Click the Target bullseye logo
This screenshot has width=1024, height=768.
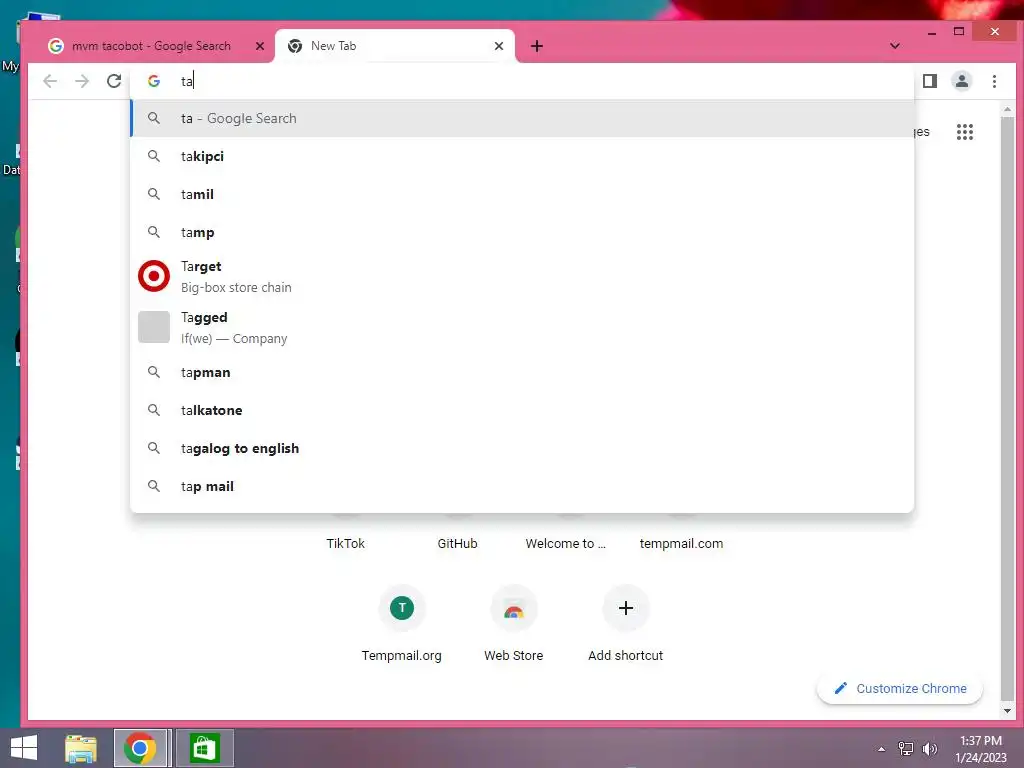click(154, 276)
